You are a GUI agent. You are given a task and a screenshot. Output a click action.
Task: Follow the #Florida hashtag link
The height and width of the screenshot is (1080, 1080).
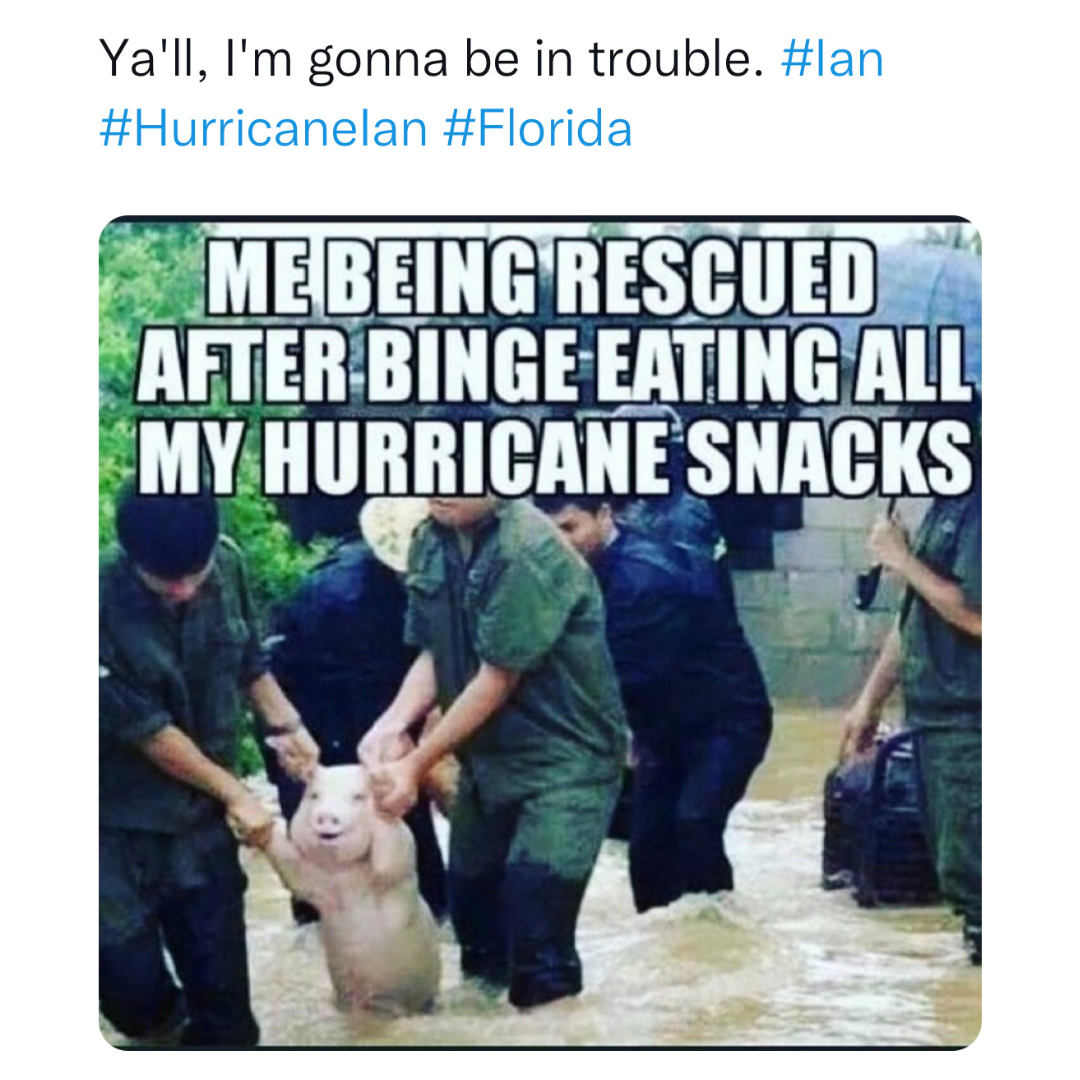(x=538, y=129)
